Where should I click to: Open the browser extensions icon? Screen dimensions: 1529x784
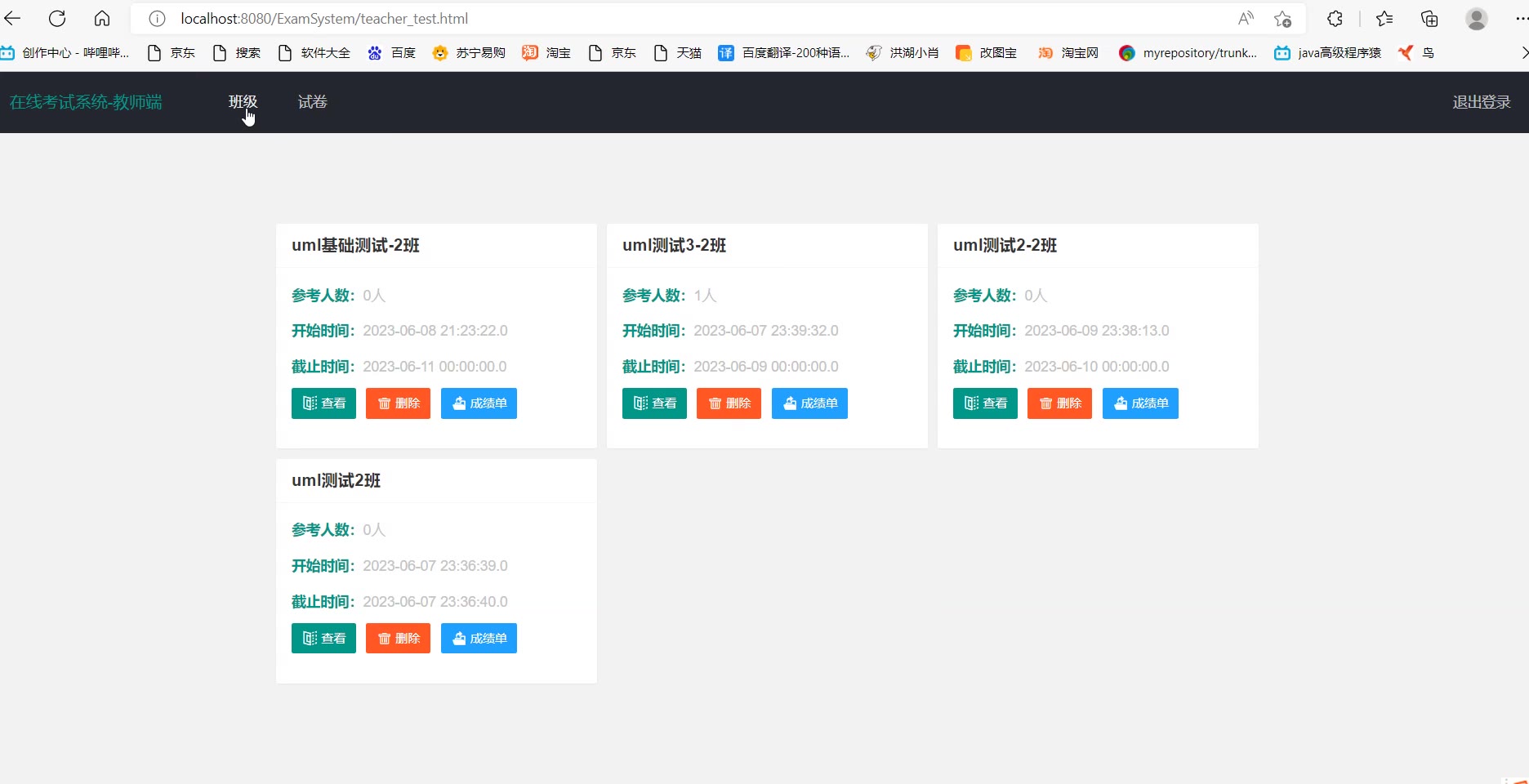(1335, 19)
